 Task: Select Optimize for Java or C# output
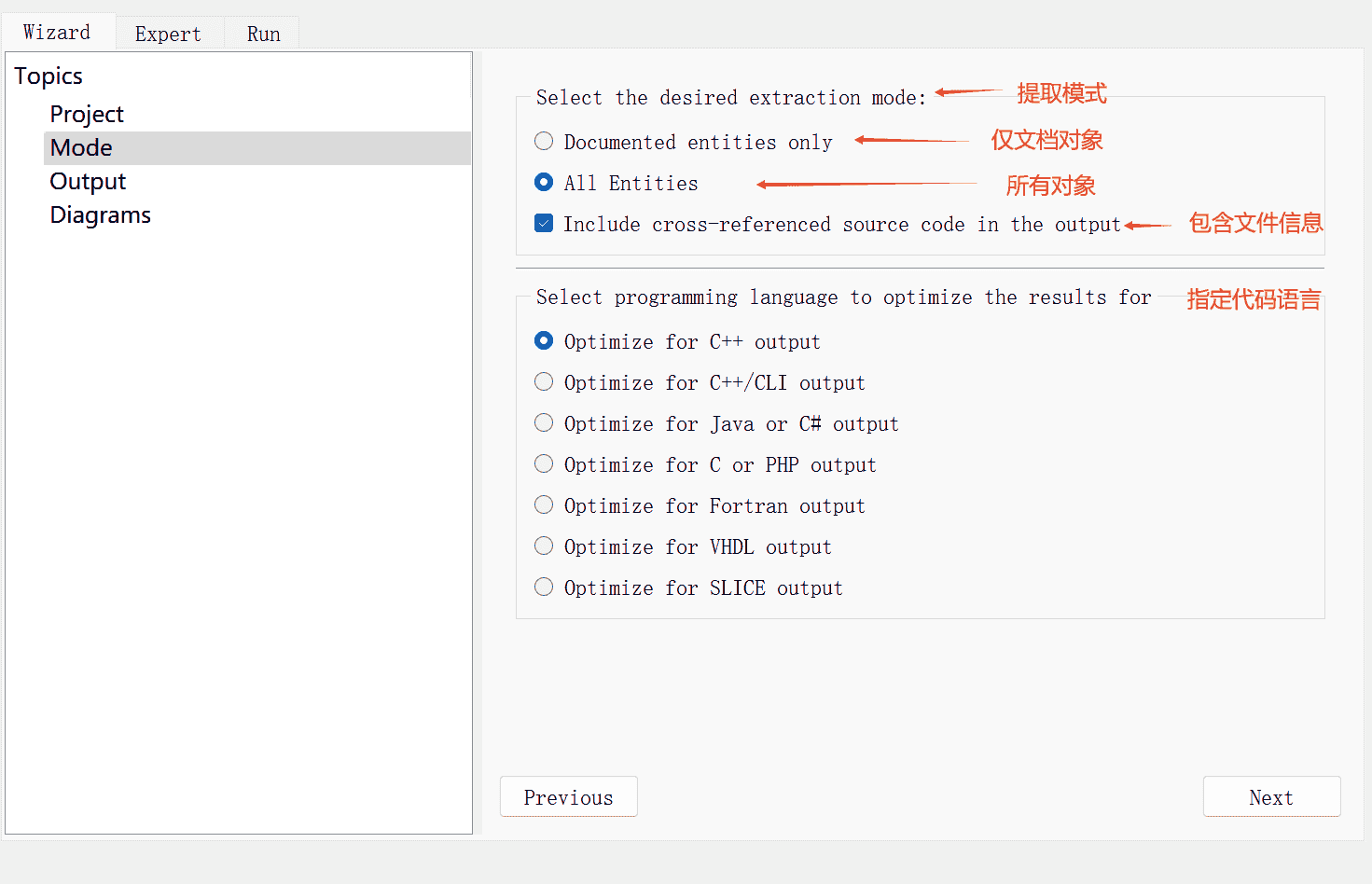(544, 423)
